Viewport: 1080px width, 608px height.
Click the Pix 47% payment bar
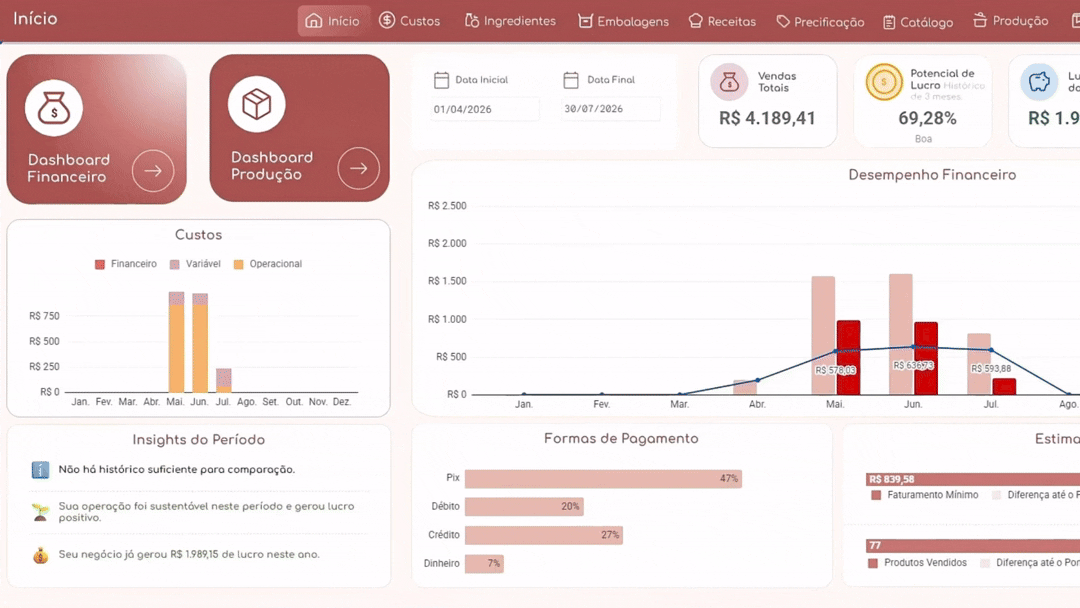pyautogui.click(x=603, y=479)
